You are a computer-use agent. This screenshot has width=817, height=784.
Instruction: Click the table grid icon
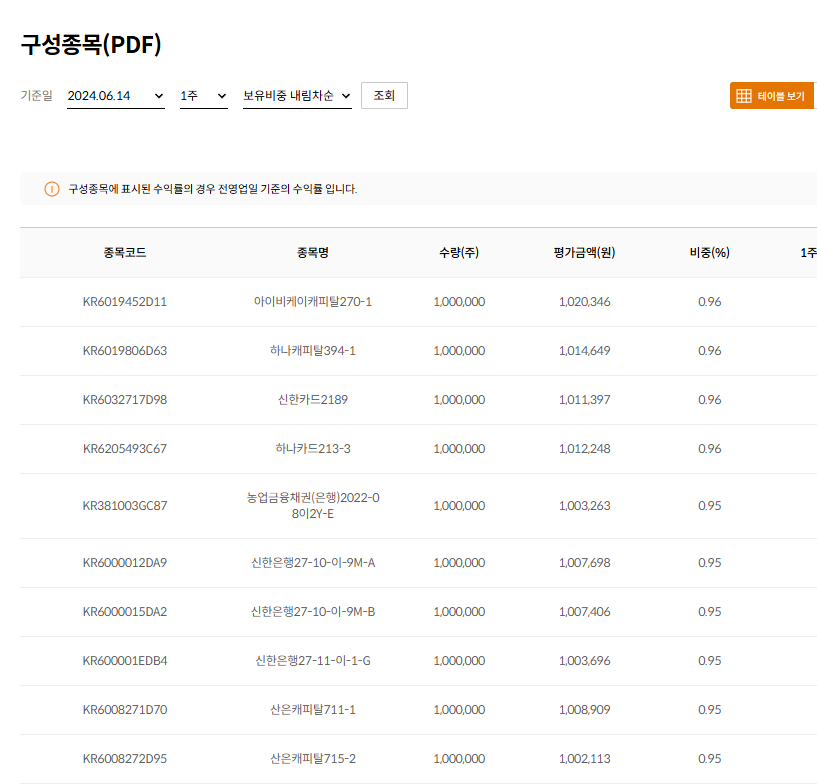click(x=744, y=96)
